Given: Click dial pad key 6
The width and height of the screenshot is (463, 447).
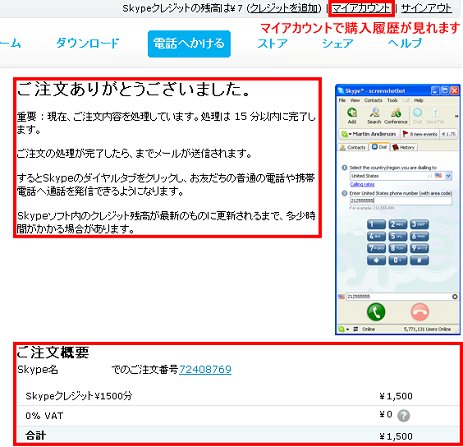Looking at the screenshot, I should coord(419,236).
